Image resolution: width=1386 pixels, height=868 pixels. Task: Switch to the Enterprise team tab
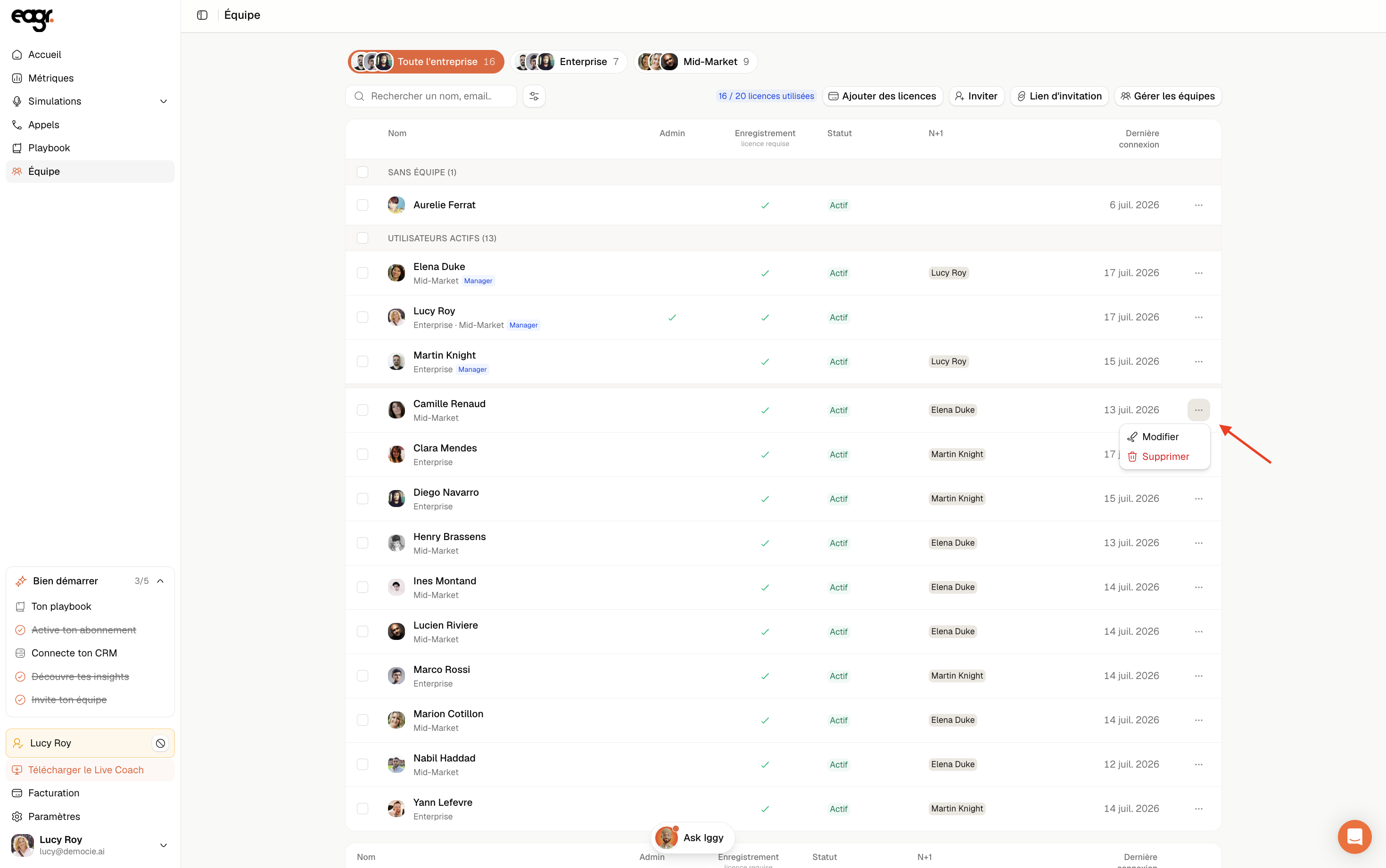point(569,61)
